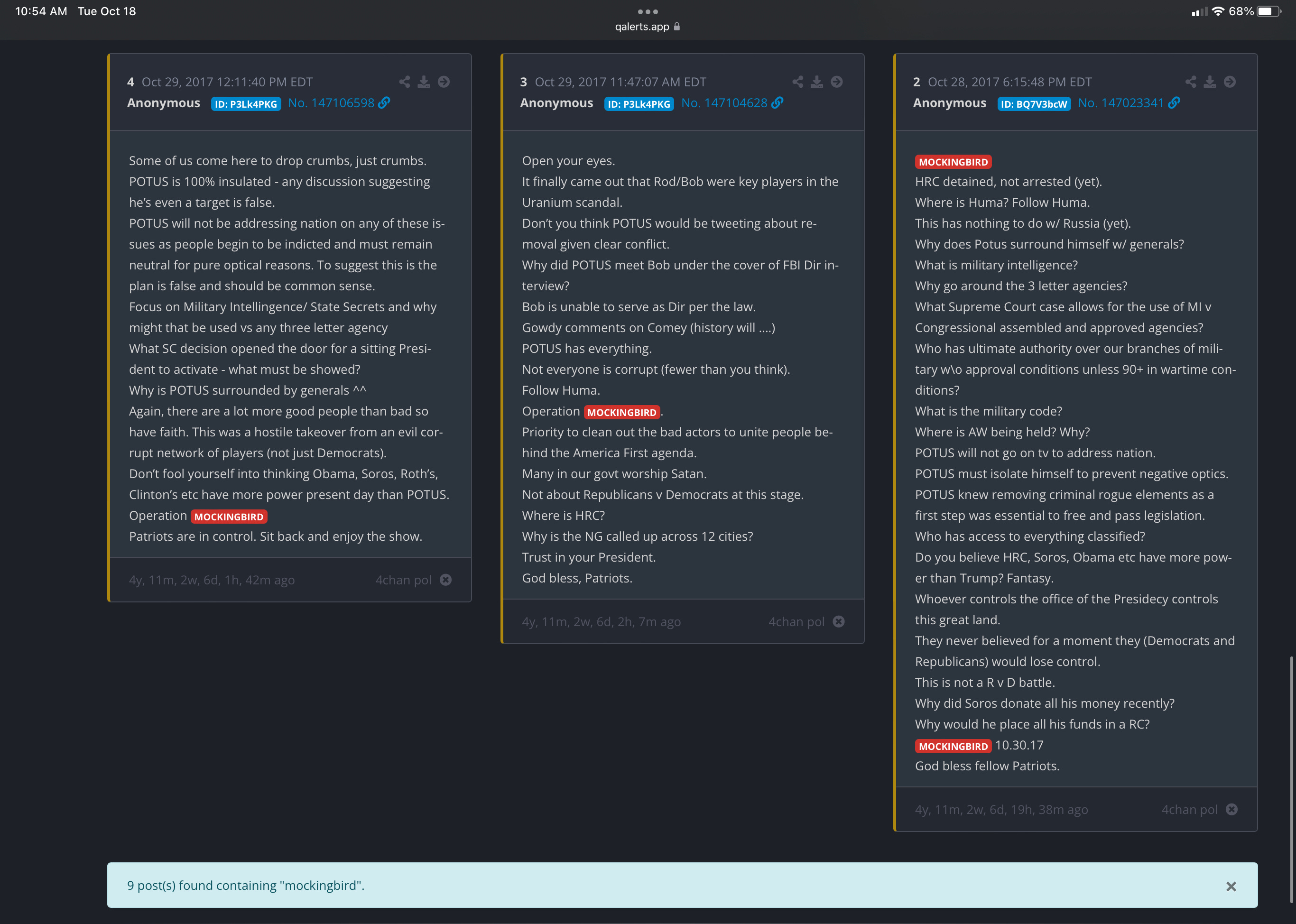Viewport: 1296px width, 924px height.
Task: Click the ID: P3Lk4PKG badge on post 4
Action: click(246, 104)
